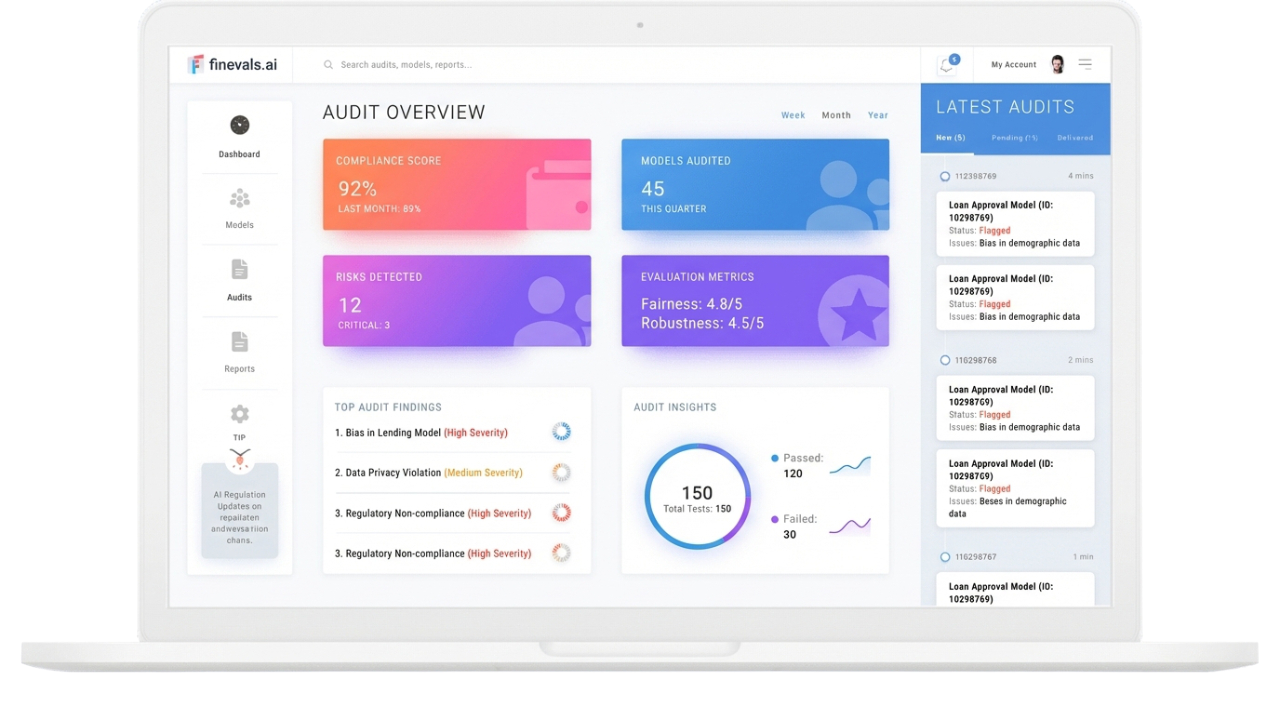1280x714 pixels.
Task: Expand the My Account menu
Action: point(1013,65)
